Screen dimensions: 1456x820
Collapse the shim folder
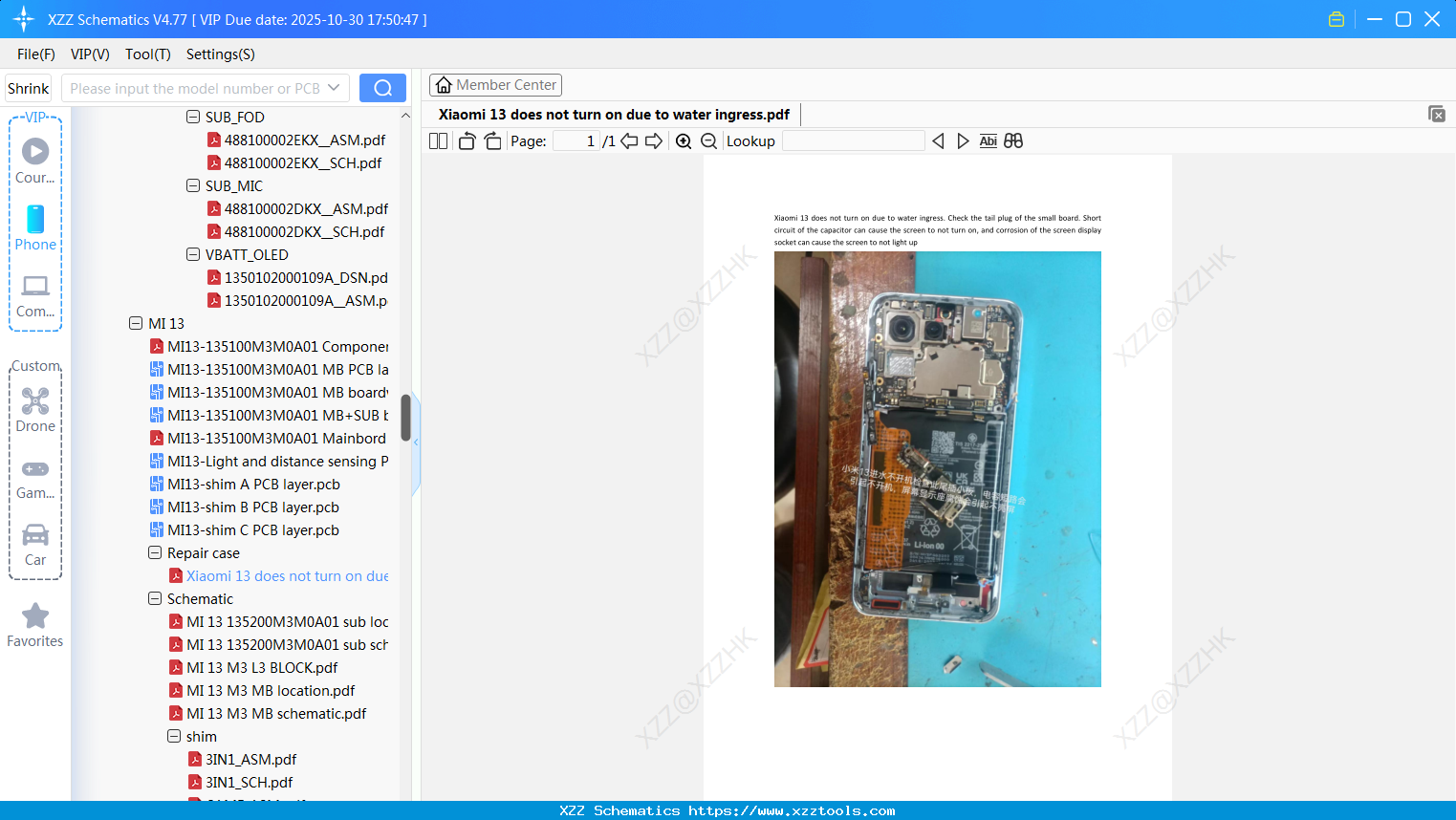pyautogui.click(x=174, y=736)
